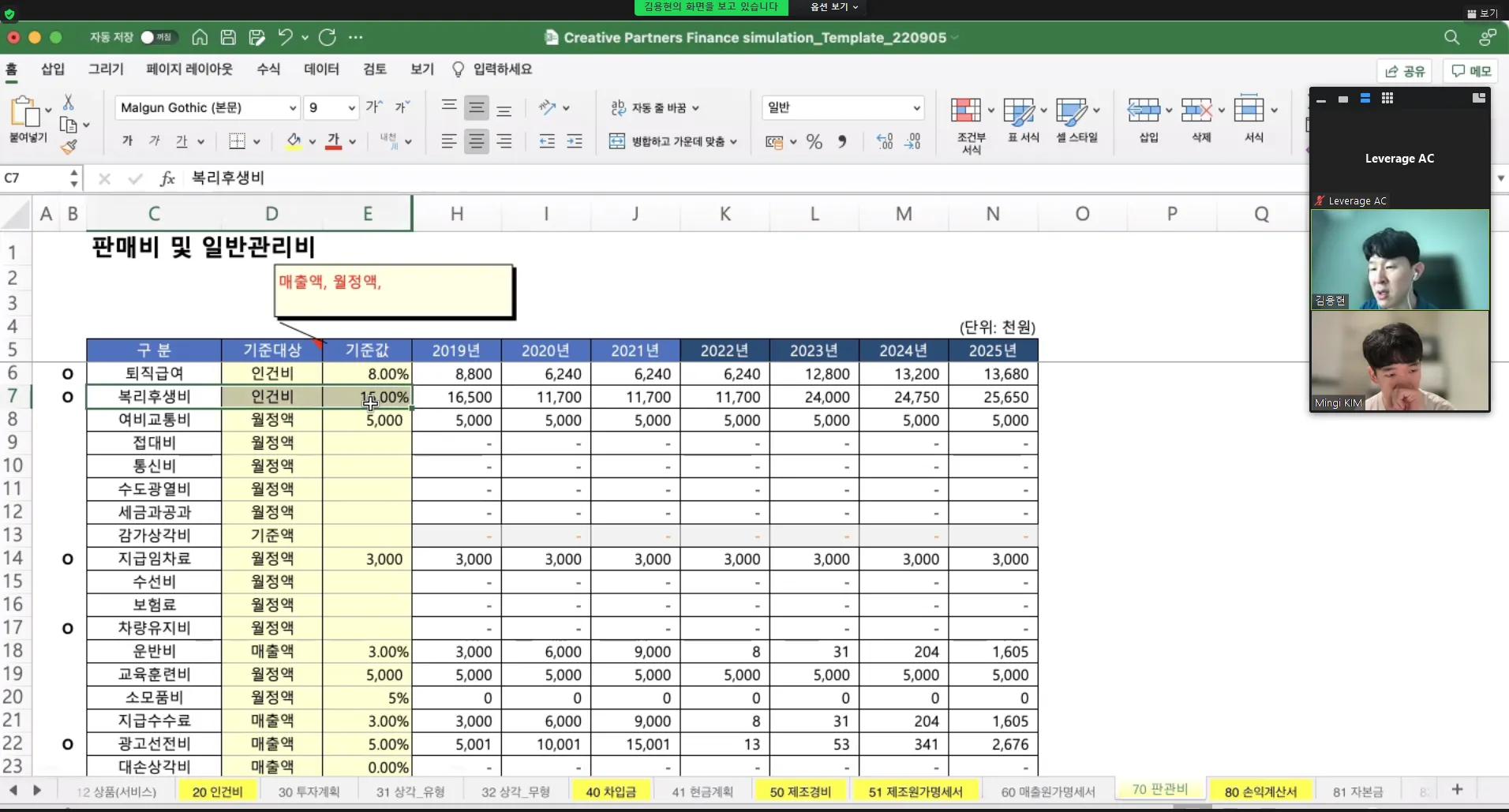Open the Data ribbon tab

coord(321,69)
